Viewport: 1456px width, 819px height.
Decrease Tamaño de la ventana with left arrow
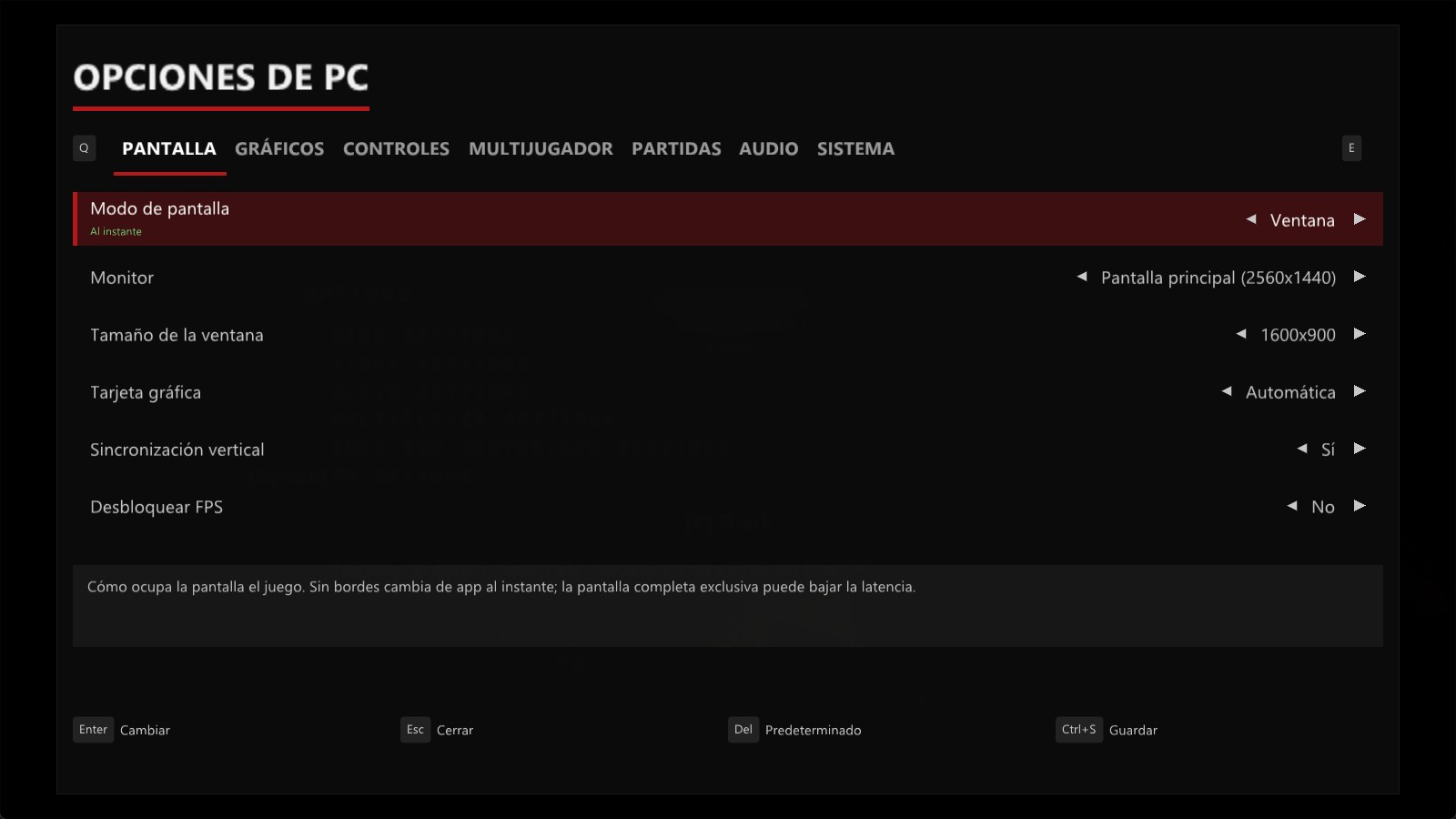pyautogui.click(x=1241, y=334)
